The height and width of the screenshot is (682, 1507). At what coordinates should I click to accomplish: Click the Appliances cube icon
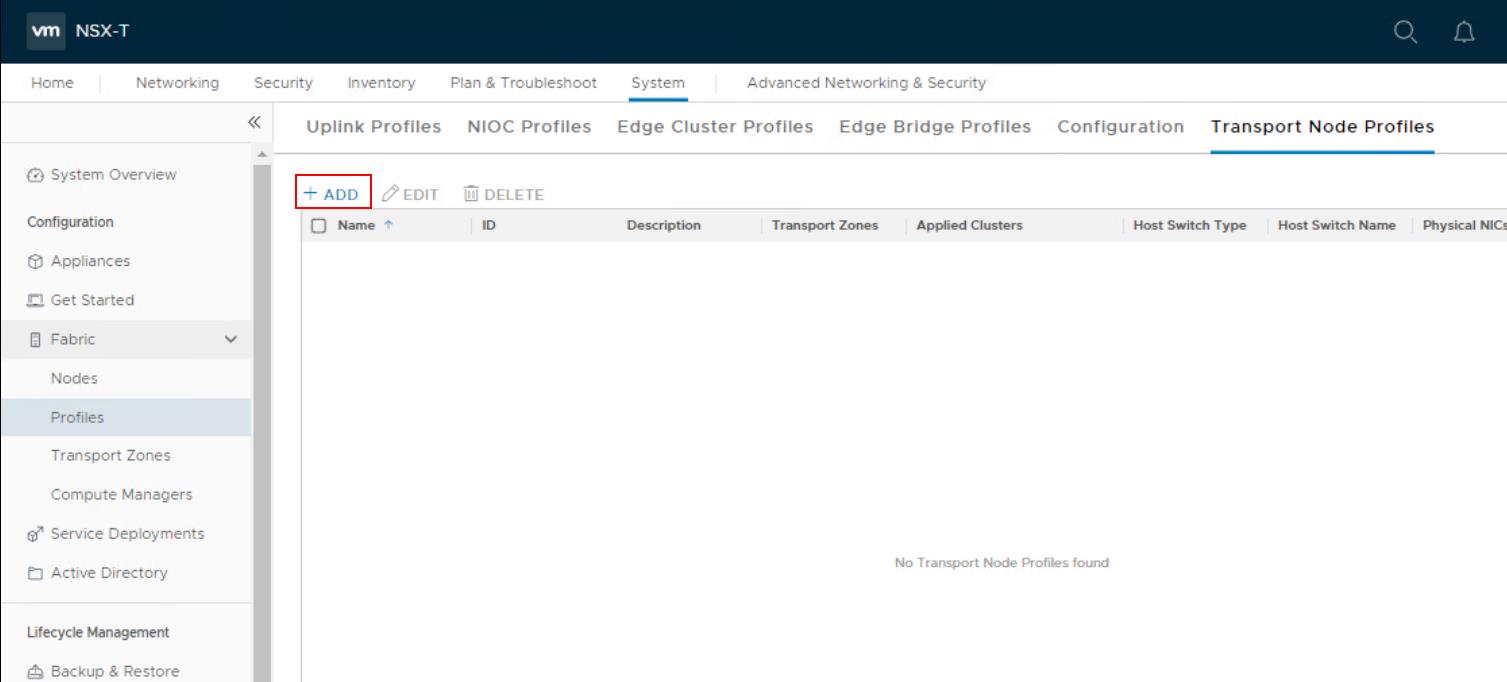click(x=36, y=261)
